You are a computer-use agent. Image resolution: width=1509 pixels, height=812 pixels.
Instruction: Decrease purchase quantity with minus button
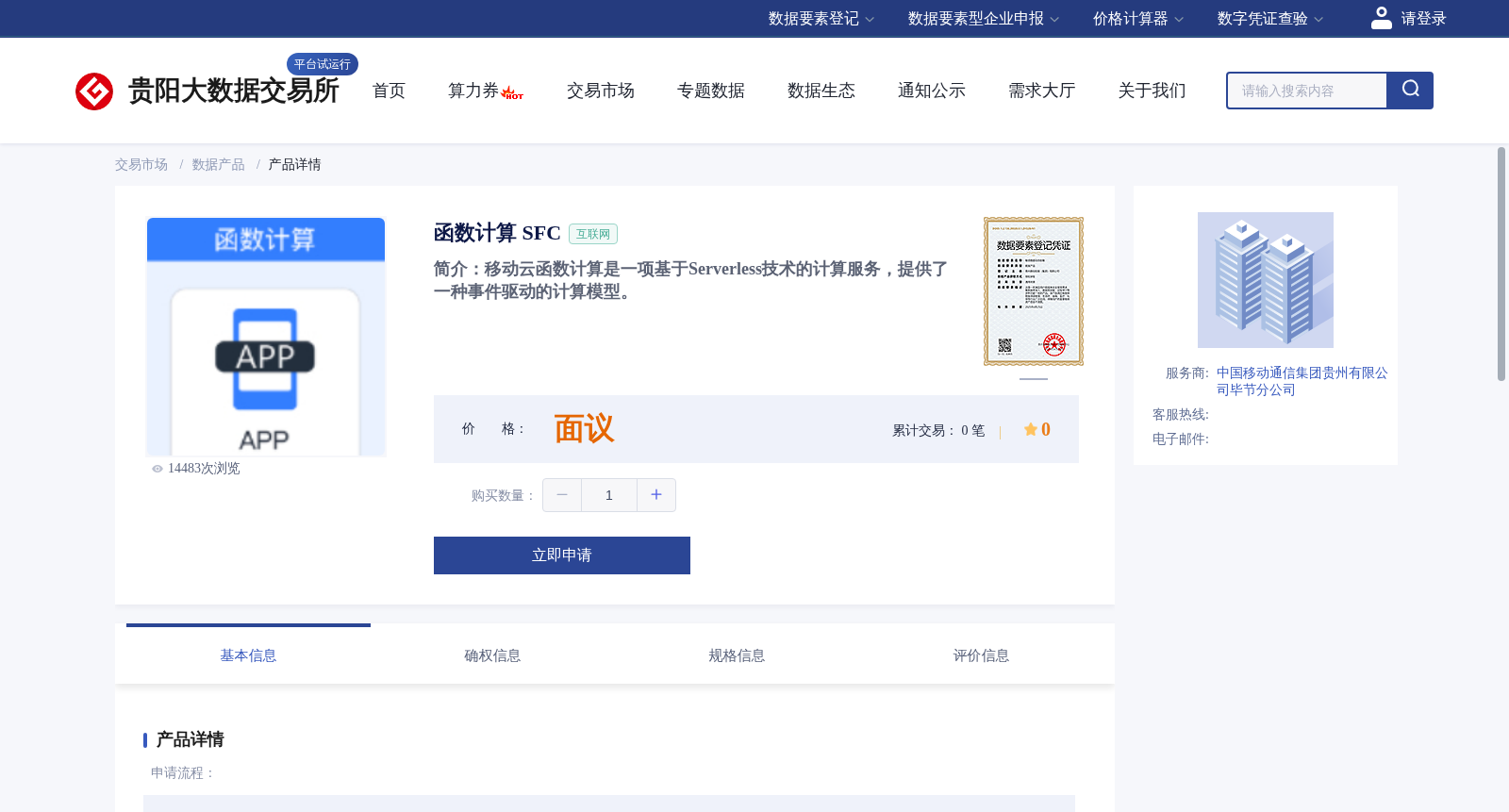click(x=562, y=495)
